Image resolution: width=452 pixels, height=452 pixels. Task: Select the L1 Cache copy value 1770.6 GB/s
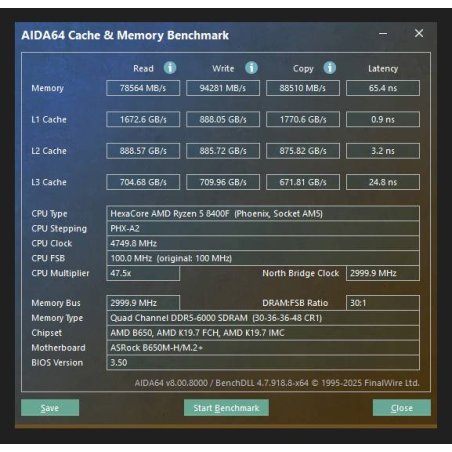(x=303, y=119)
